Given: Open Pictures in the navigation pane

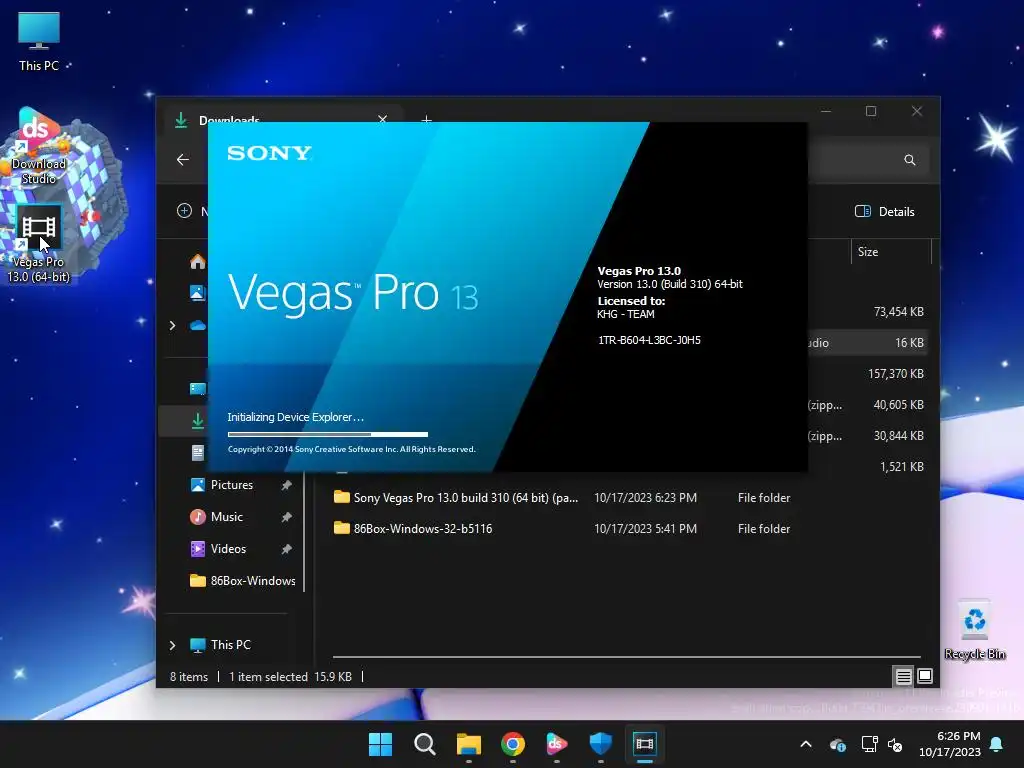Looking at the screenshot, I should coord(231,485).
